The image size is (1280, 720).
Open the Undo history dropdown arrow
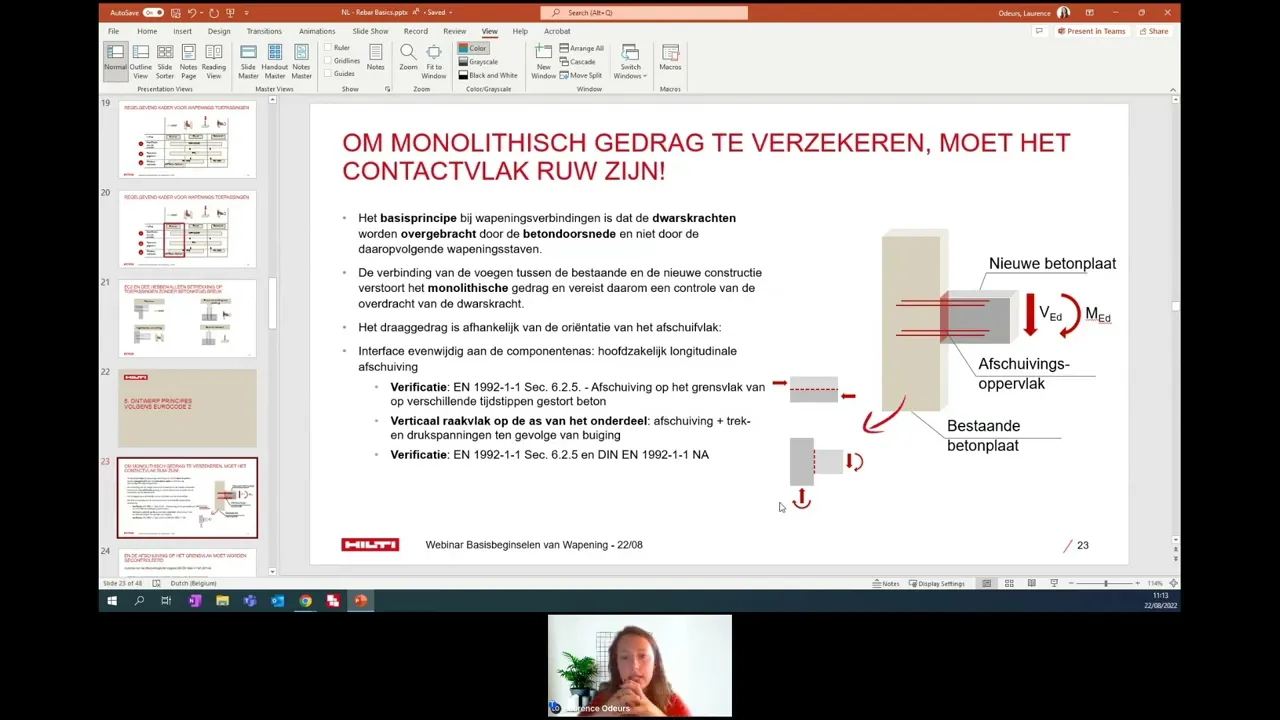(x=202, y=13)
